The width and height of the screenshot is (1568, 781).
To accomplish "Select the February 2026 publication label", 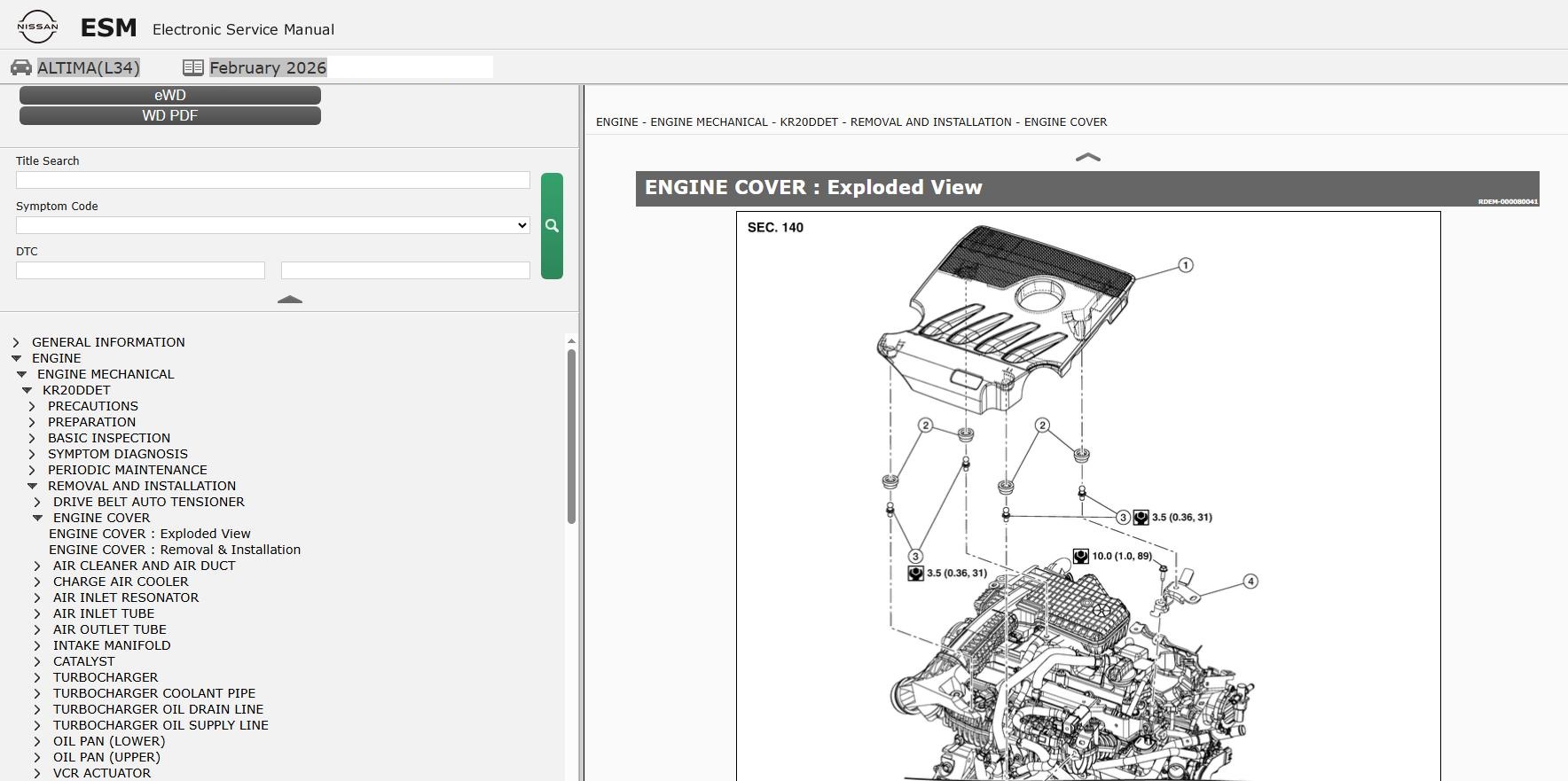I will pyautogui.click(x=268, y=67).
